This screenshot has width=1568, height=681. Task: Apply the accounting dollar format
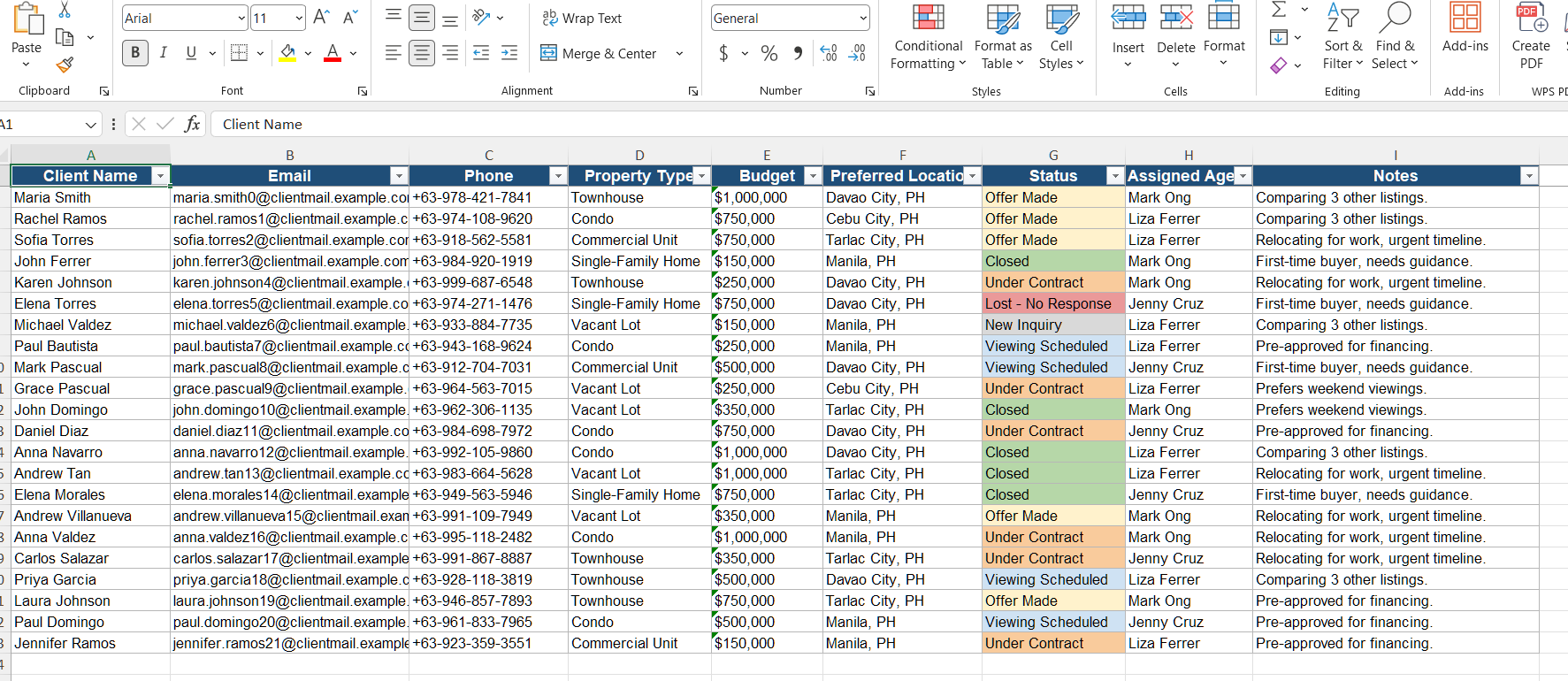(x=724, y=53)
